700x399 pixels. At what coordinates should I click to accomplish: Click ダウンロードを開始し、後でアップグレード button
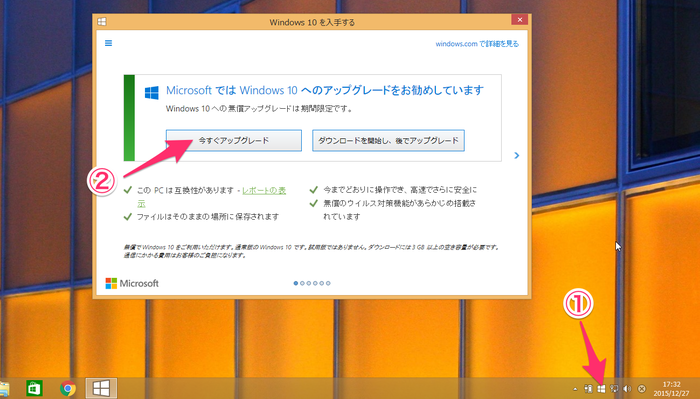[388, 141]
